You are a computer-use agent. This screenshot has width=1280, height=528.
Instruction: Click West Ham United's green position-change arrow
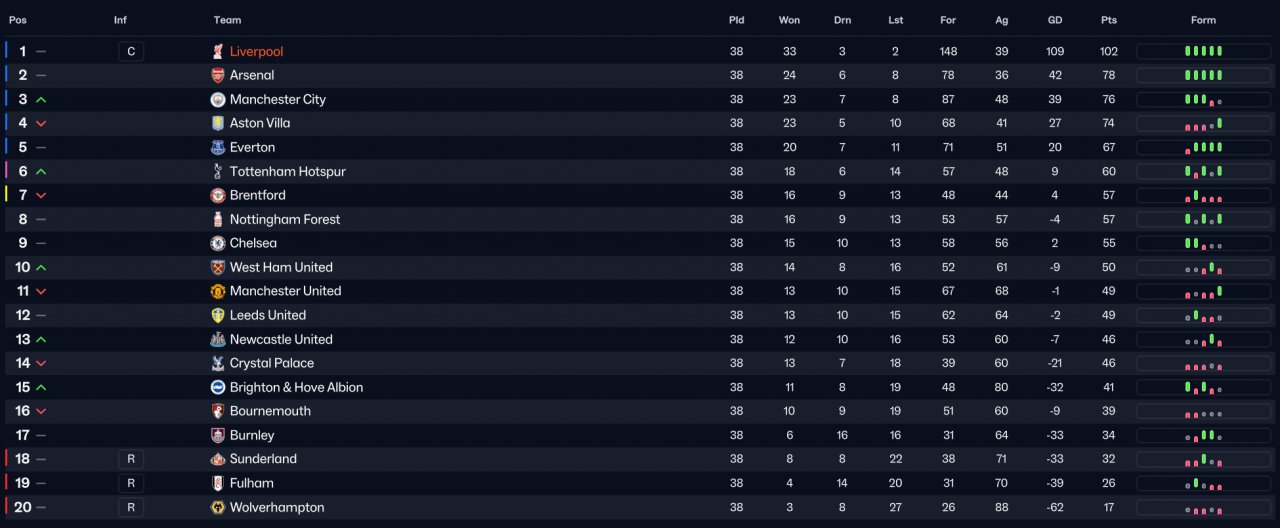(x=41, y=267)
